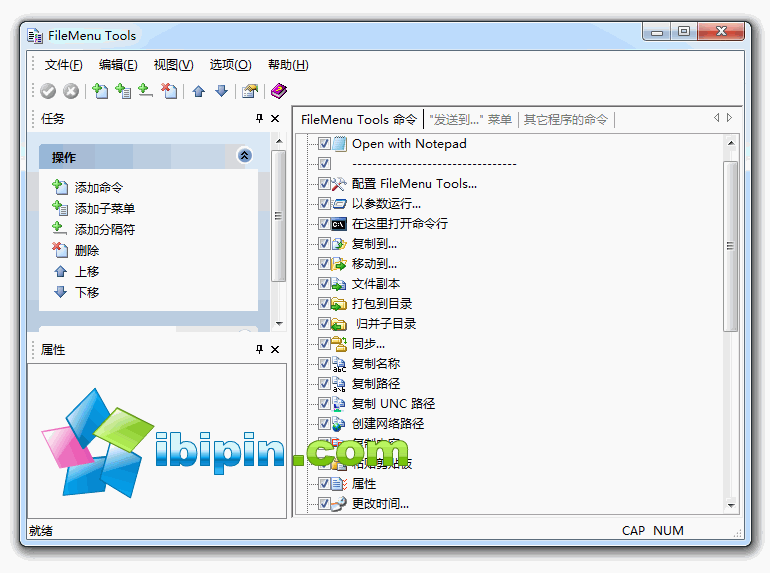
Task: Click the 删除 icon in tasks panel
Action: click(60, 250)
